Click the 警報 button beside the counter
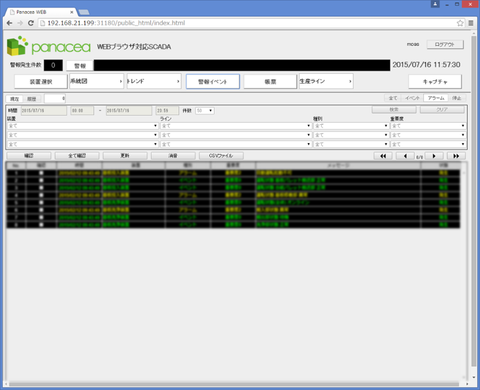Image resolution: width=480 pixels, height=390 pixels. (x=80, y=66)
